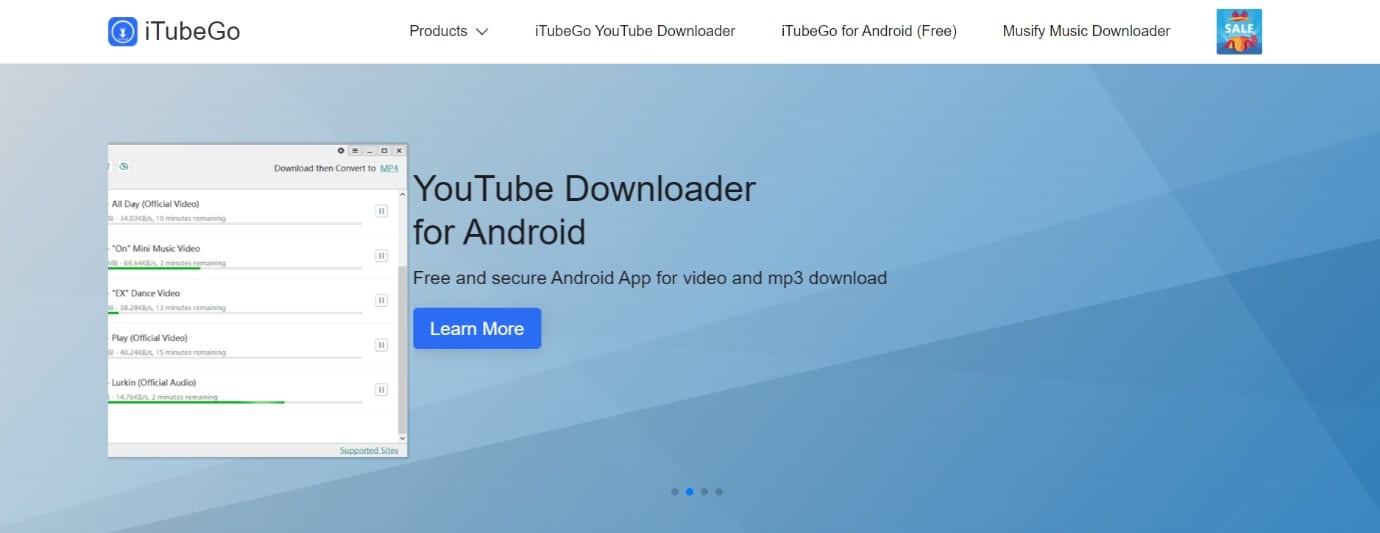The image size is (1380, 533).
Task: Click the "15 minutes remaining" status text
Action: pyautogui.click(x=191, y=352)
